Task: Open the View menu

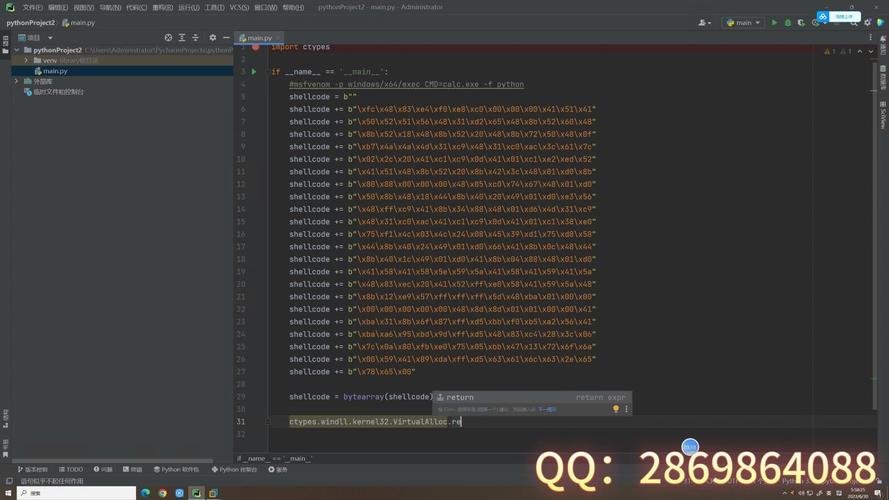Action: (83, 7)
